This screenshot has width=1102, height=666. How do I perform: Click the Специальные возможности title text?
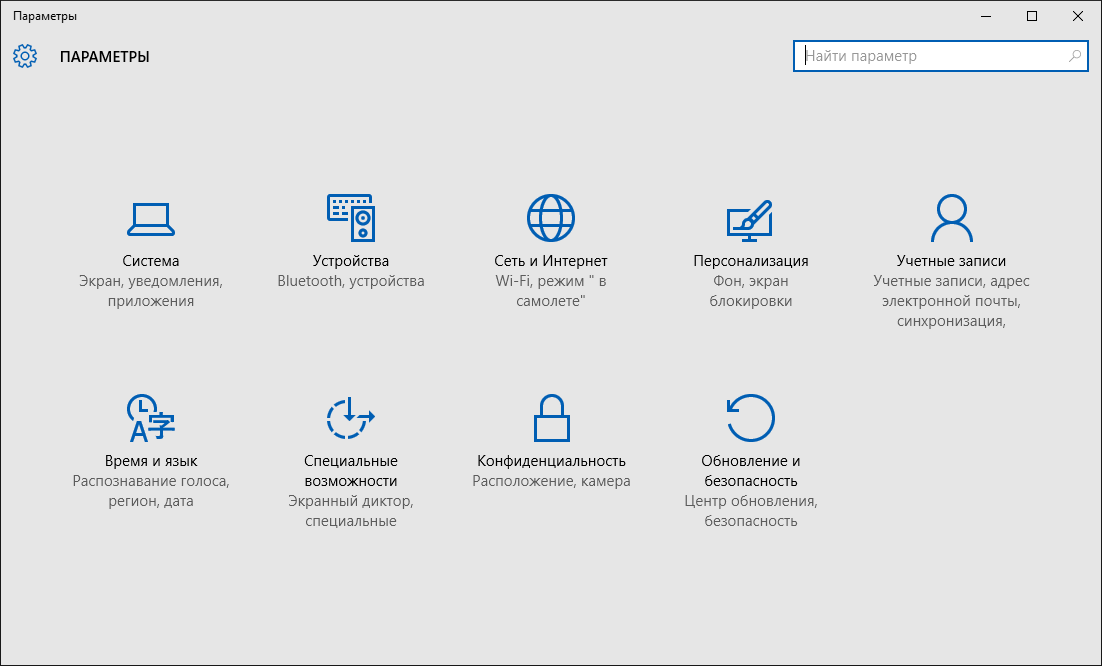[x=351, y=471]
